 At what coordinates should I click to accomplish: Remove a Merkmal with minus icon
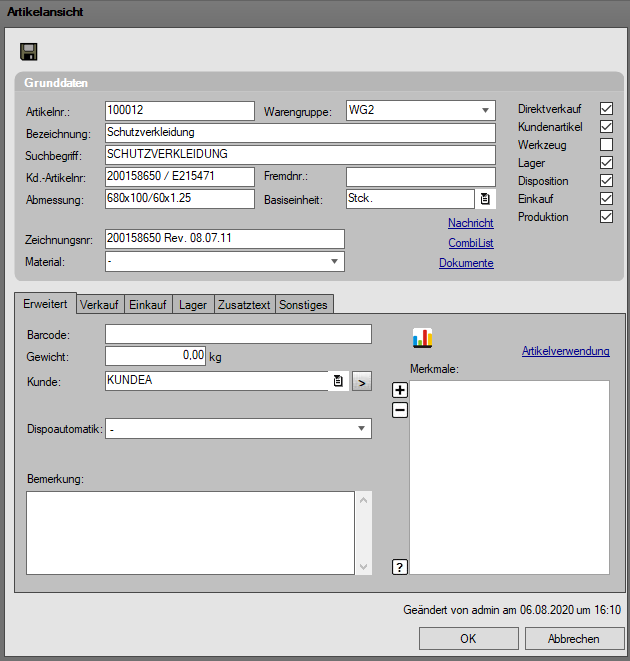[x=400, y=409]
